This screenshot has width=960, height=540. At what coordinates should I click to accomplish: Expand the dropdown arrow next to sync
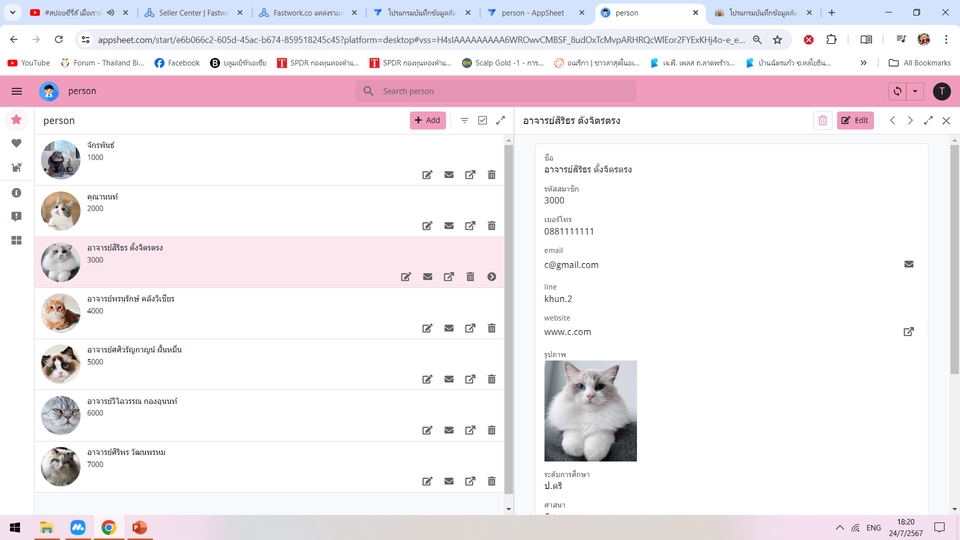click(x=915, y=91)
